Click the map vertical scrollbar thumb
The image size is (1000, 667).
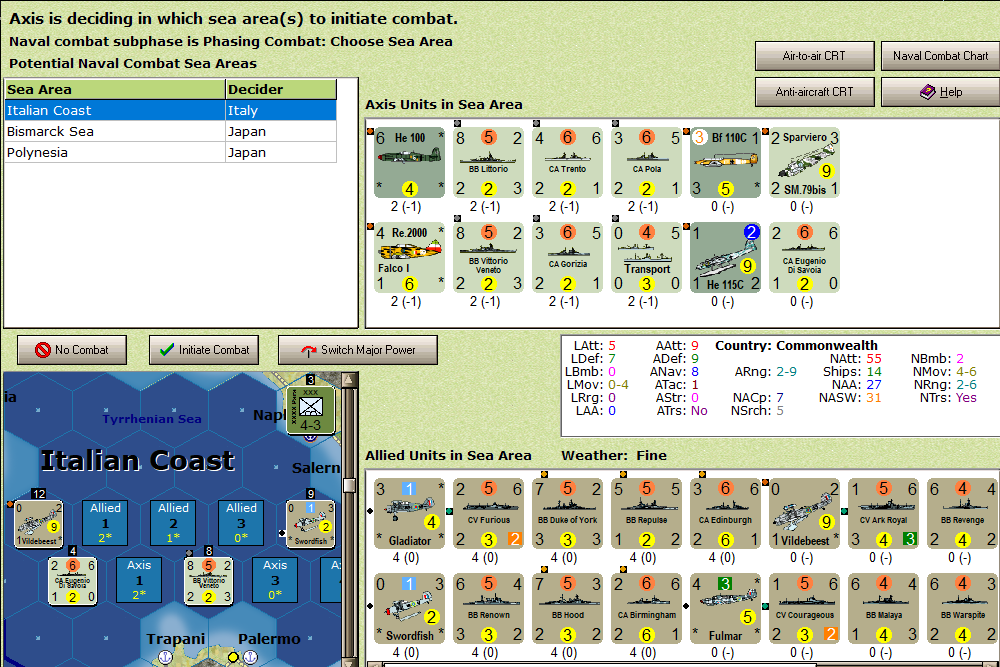click(349, 485)
